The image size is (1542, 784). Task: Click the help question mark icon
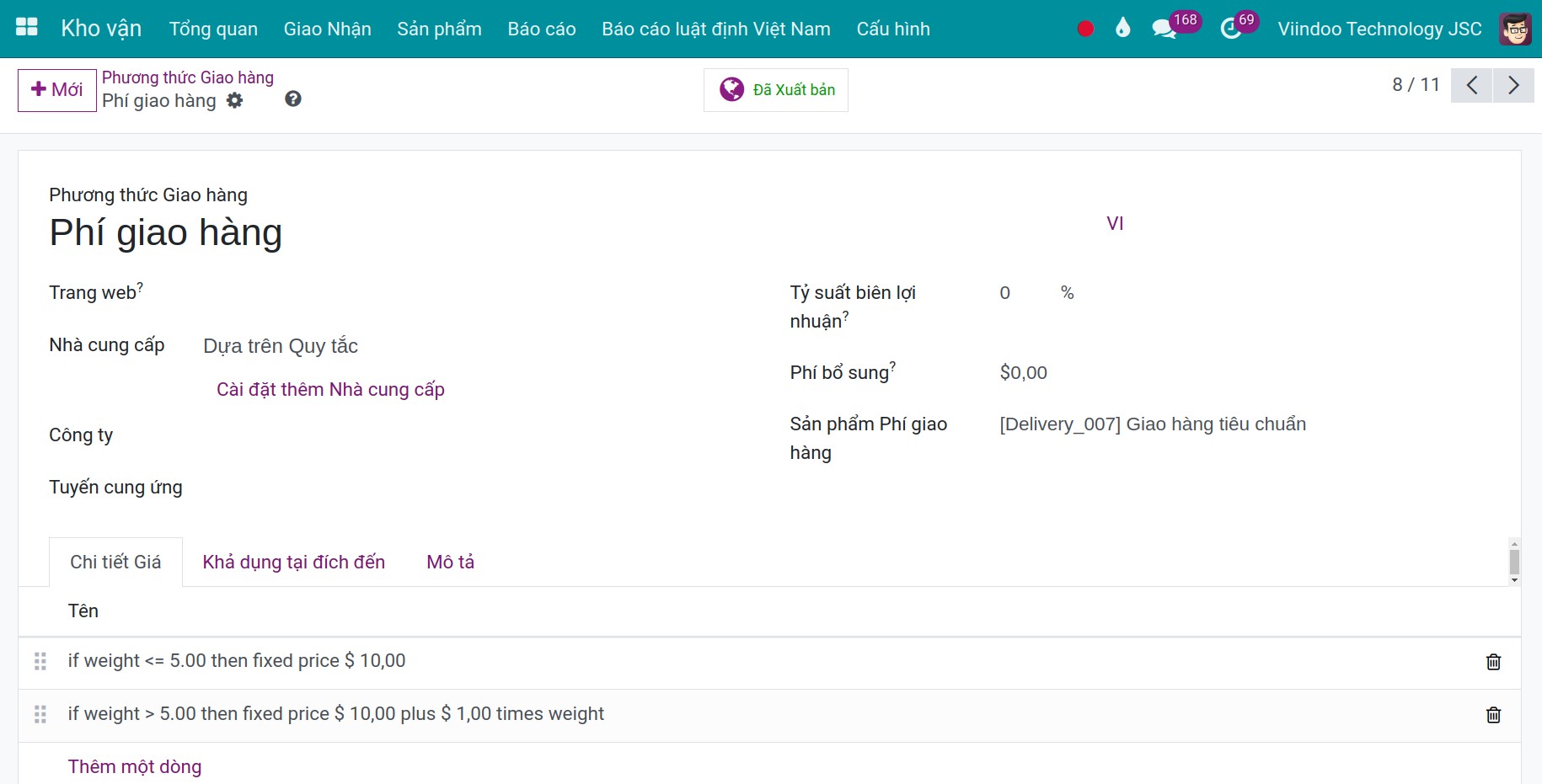(x=293, y=99)
